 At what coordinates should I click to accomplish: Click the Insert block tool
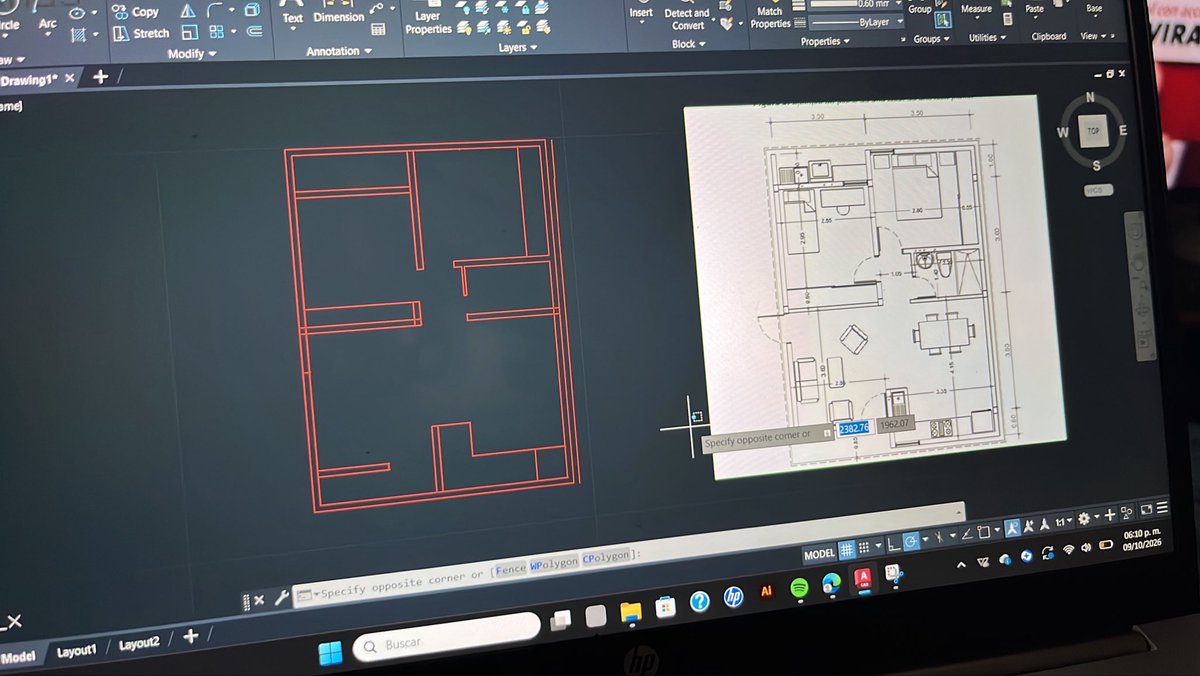pyautogui.click(x=641, y=13)
